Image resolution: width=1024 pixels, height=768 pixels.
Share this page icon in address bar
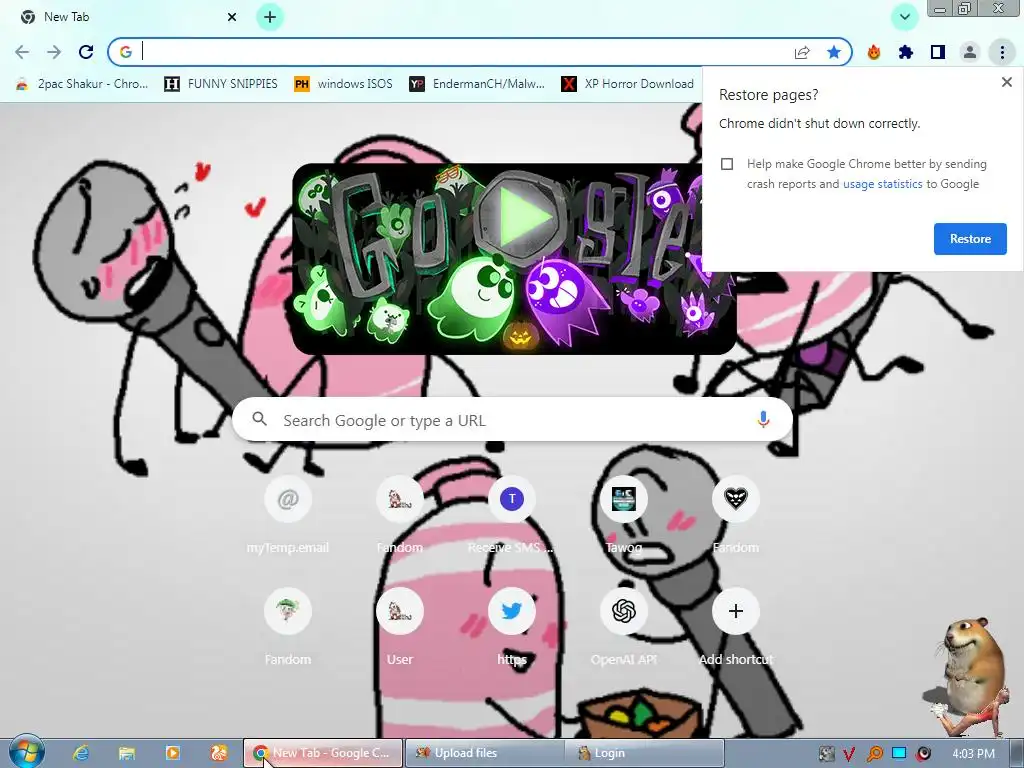(802, 52)
